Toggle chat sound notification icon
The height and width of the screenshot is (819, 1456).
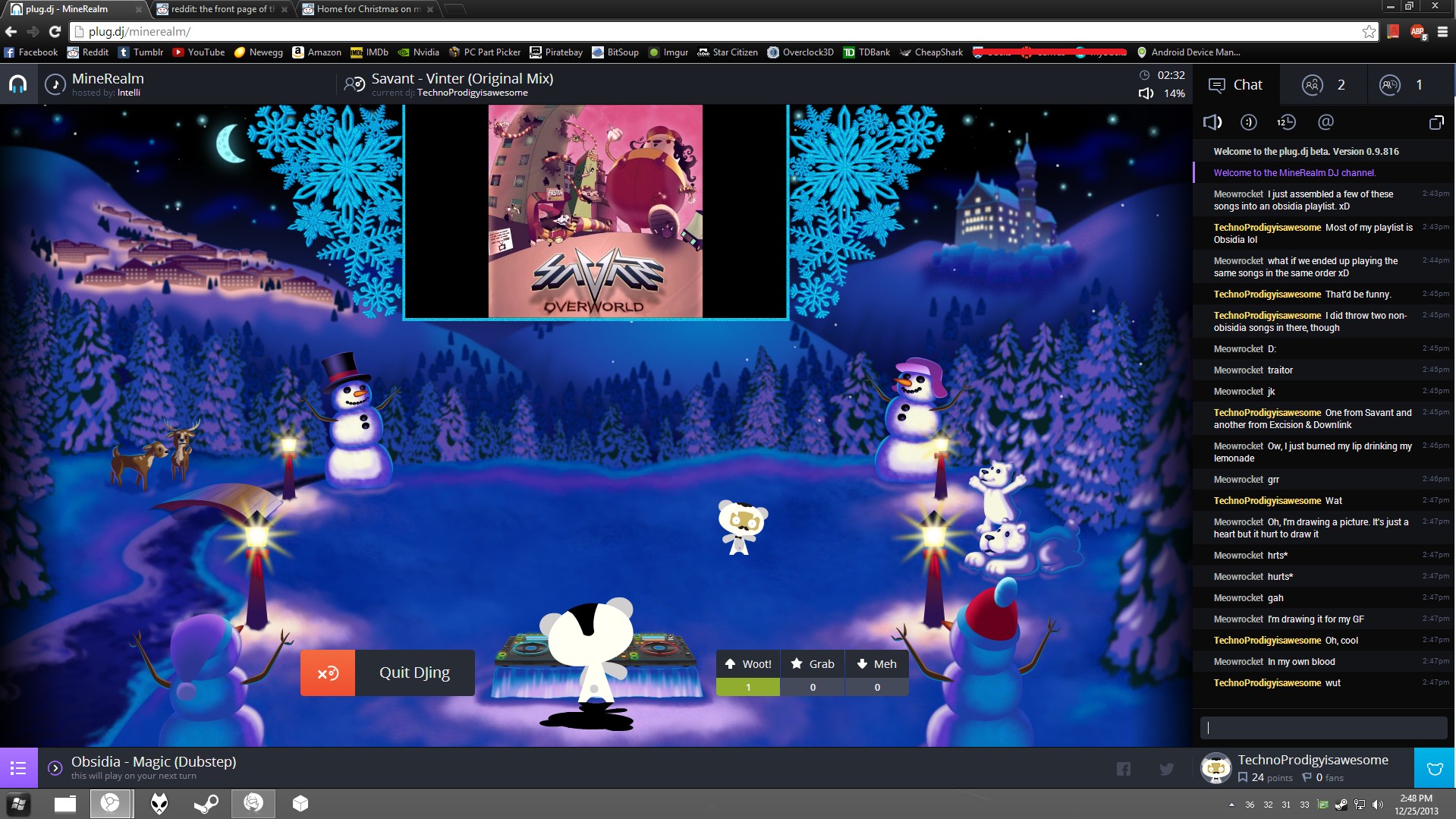click(1212, 122)
